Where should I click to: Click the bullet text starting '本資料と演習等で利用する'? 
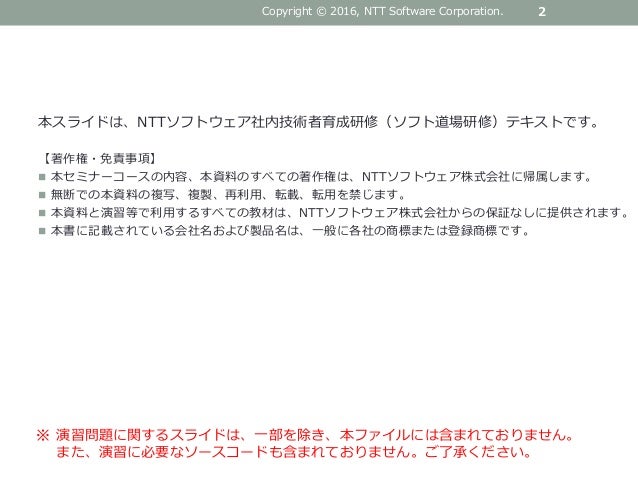pyautogui.click(x=340, y=212)
